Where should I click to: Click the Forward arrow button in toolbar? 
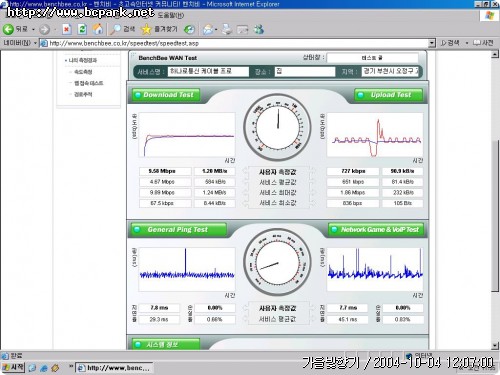coord(44,30)
